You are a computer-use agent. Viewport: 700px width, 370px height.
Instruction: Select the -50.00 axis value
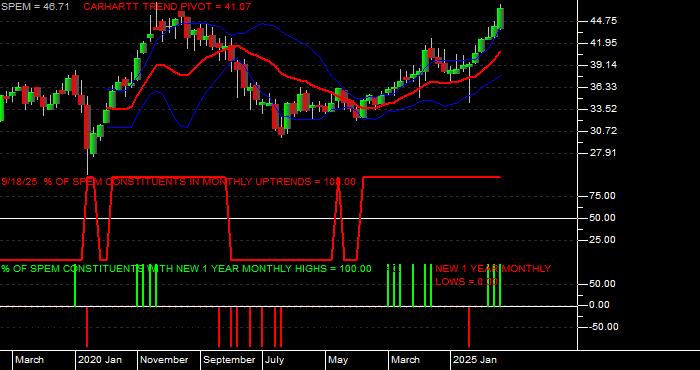pyautogui.click(x=603, y=327)
